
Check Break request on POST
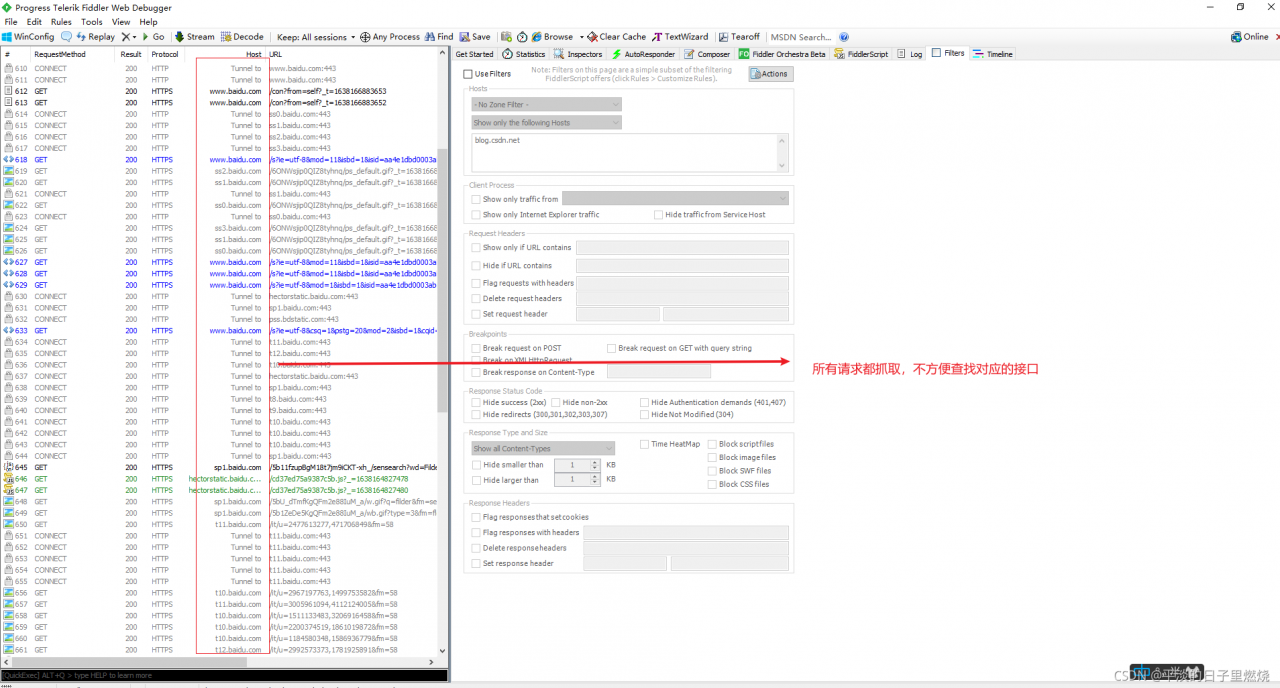pos(476,348)
